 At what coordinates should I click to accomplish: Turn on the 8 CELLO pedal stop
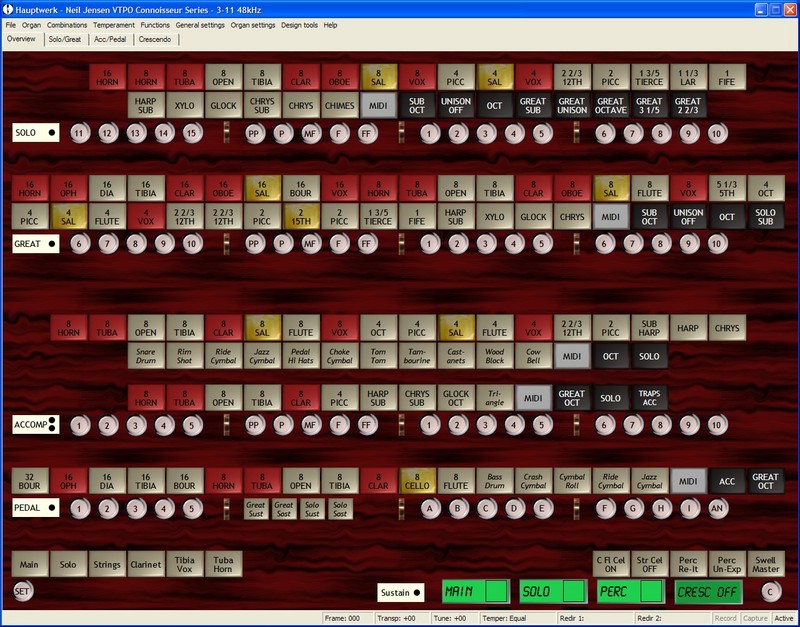coord(416,481)
